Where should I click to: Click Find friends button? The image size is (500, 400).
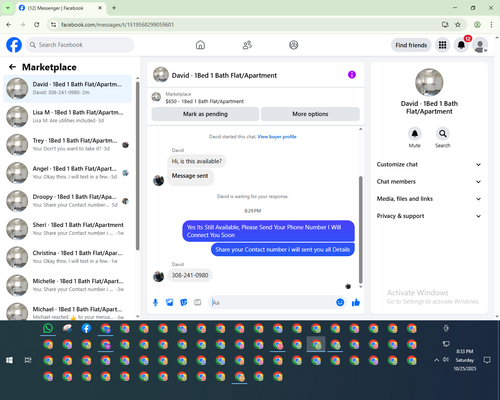pyautogui.click(x=411, y=45)
